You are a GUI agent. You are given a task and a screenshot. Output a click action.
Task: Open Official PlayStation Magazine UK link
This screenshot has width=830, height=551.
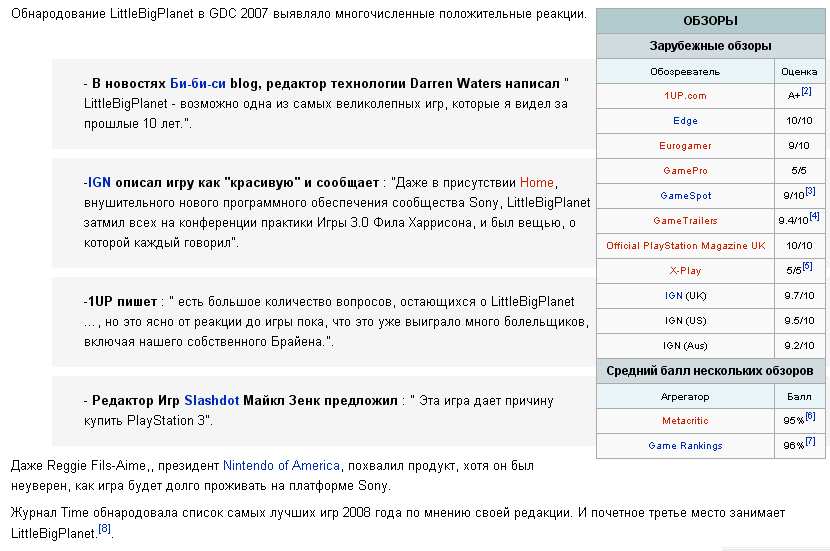pos(685,245)
